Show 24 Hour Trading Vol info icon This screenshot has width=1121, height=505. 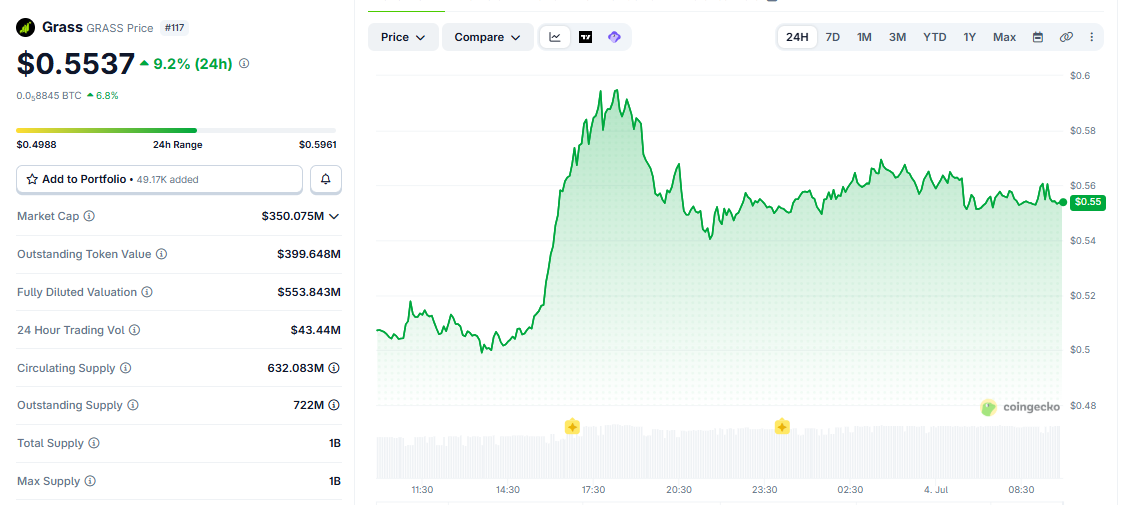(134, 330)
